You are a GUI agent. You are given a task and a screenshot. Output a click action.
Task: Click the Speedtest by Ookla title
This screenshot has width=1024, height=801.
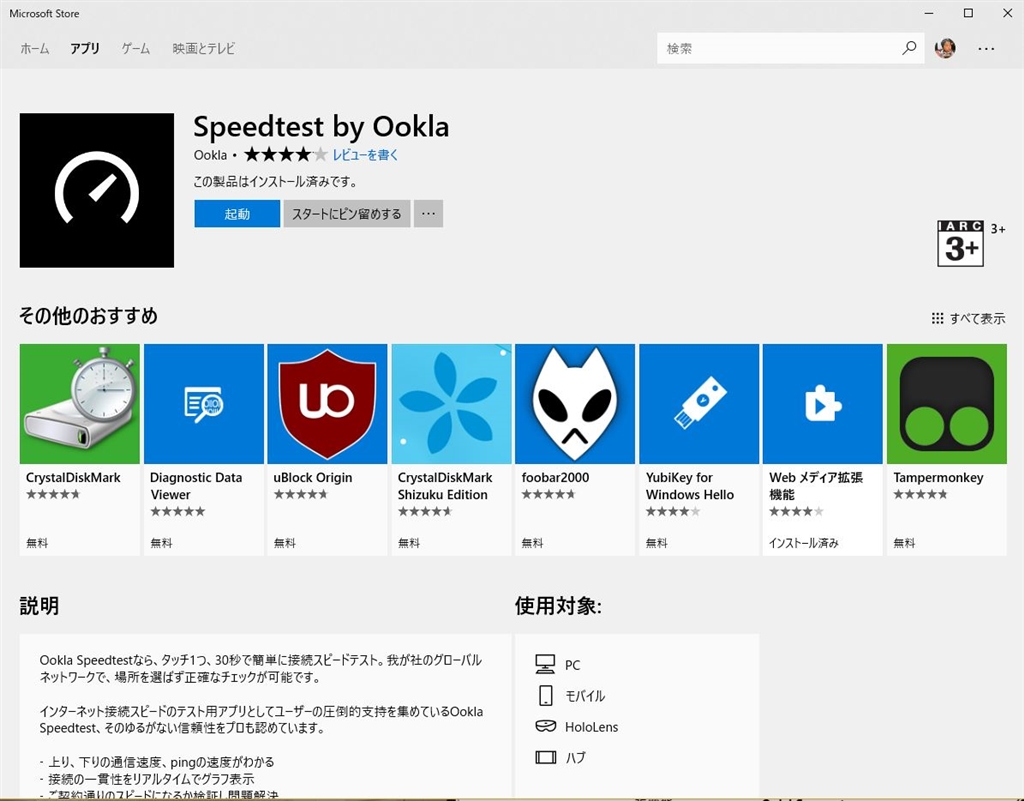tap(321, 127)
